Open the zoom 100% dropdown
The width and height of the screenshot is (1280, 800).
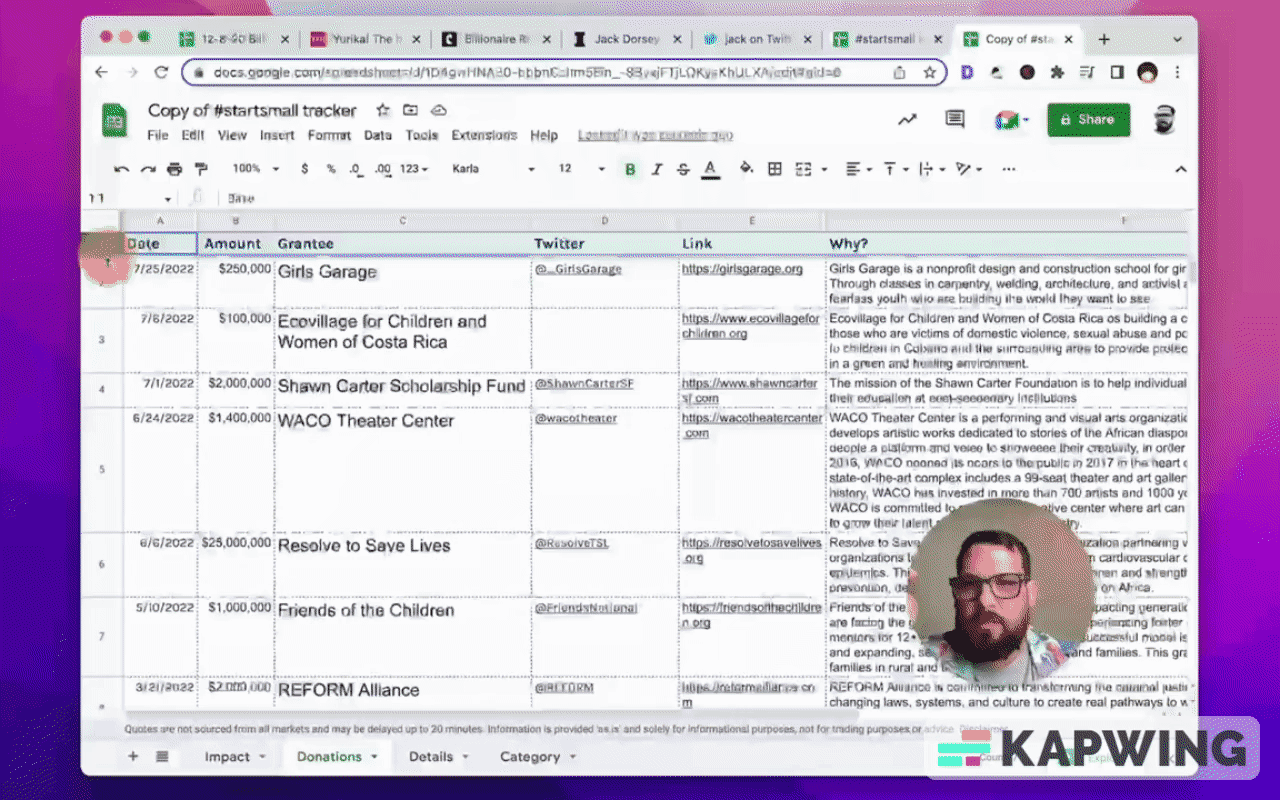coord(256,169)
